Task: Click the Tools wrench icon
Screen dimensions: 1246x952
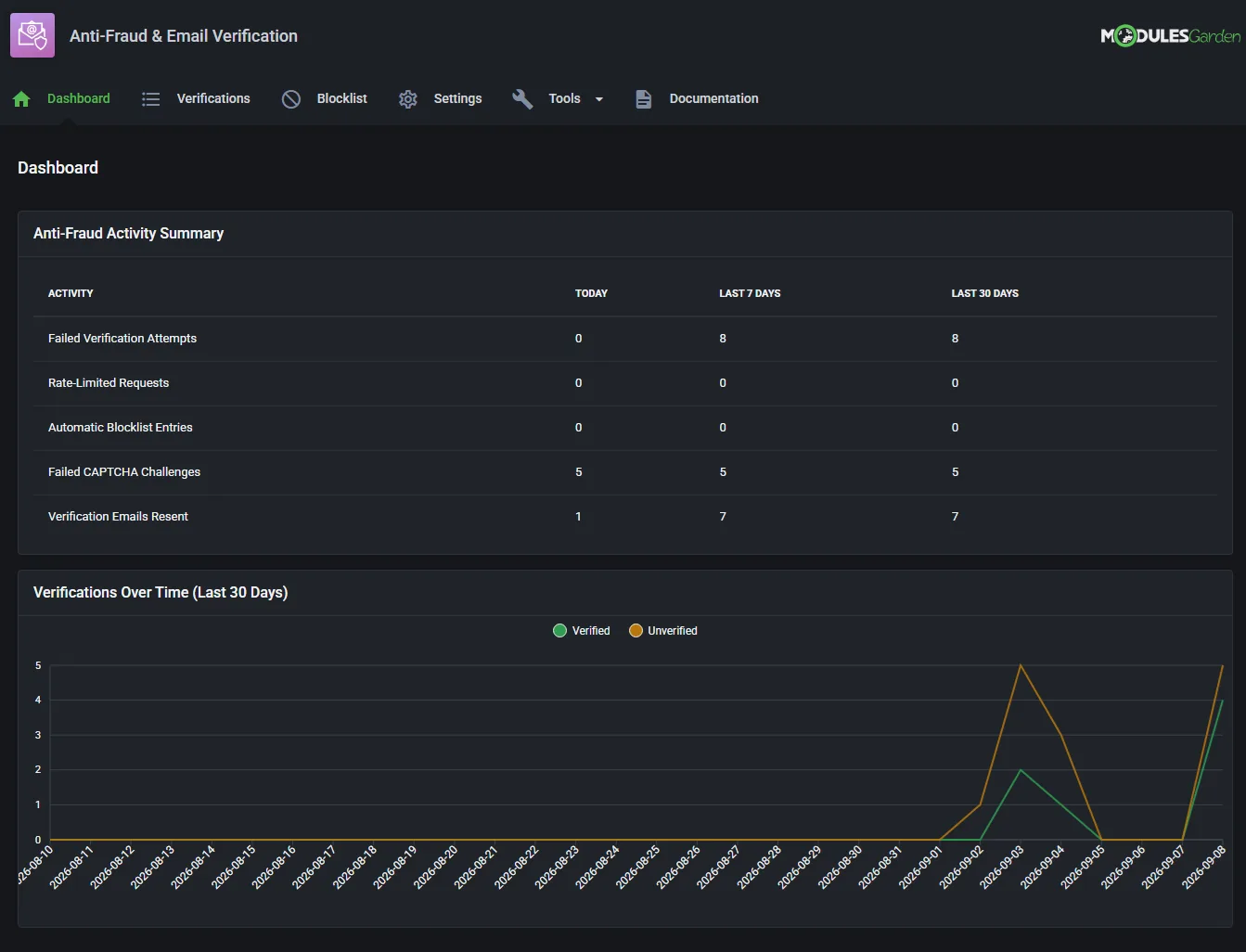Action: coord(522,99)
